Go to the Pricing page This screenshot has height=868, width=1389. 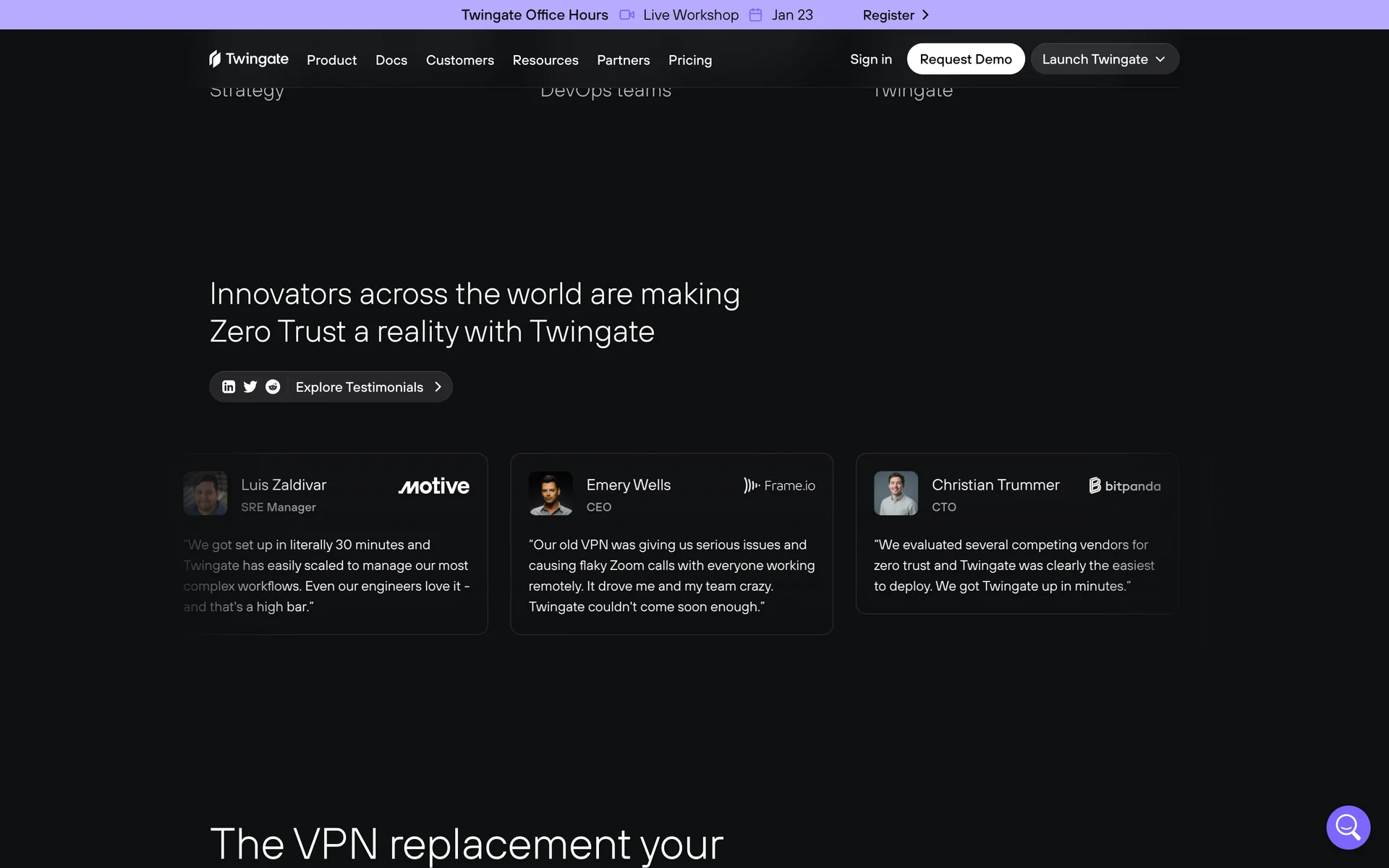coord(689,60)
